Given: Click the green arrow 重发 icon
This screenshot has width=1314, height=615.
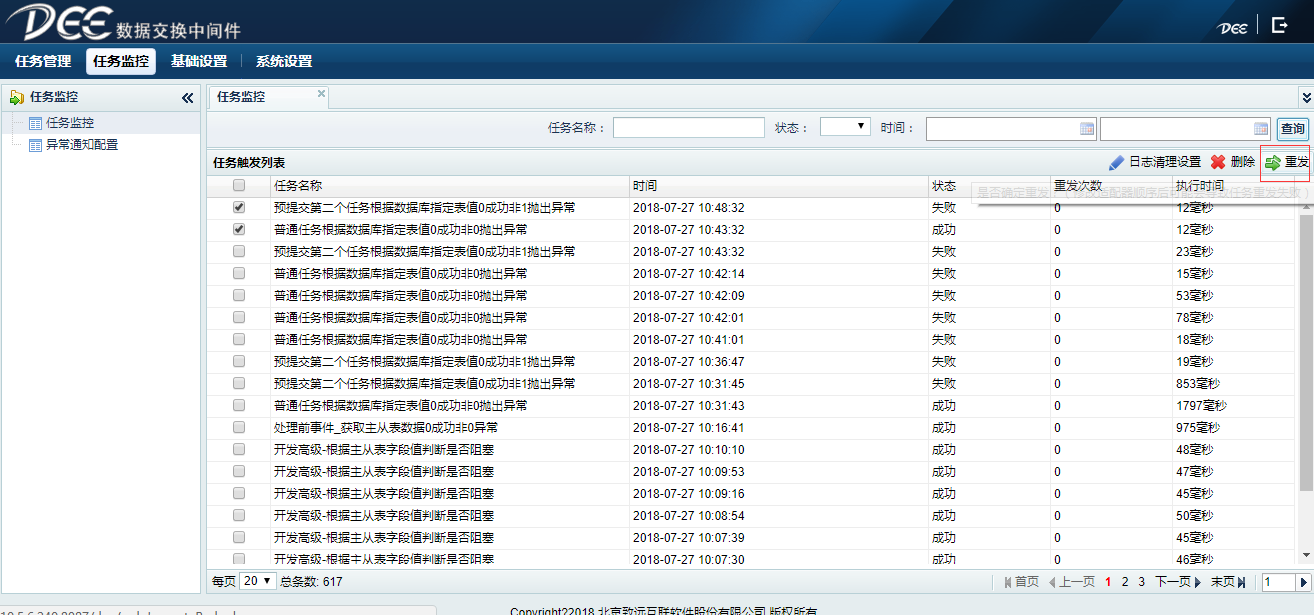Looking at the screenshot, I should [1272, 162].
